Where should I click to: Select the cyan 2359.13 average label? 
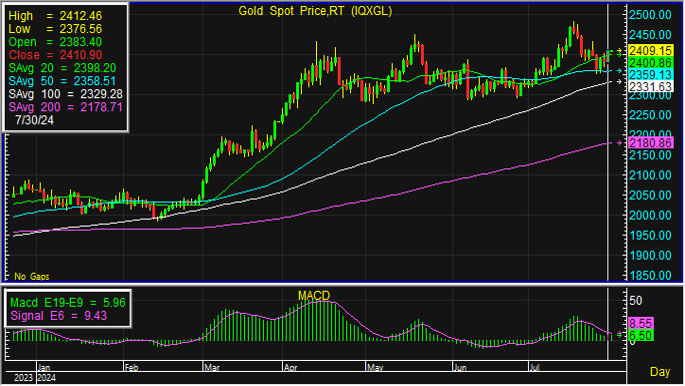tap(650, 75)
